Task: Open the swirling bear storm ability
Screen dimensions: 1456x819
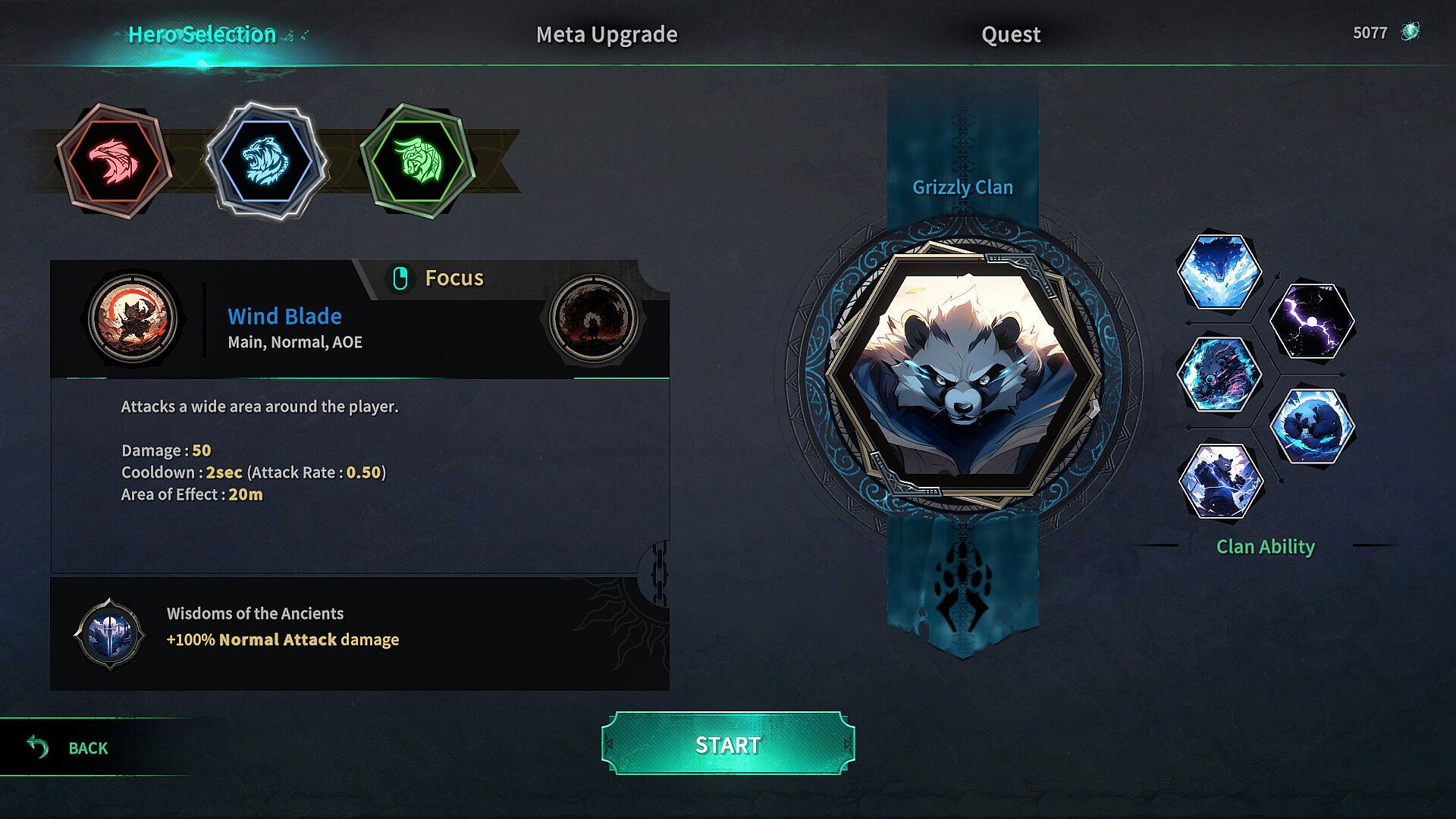Action: [x=1219, y=375]
